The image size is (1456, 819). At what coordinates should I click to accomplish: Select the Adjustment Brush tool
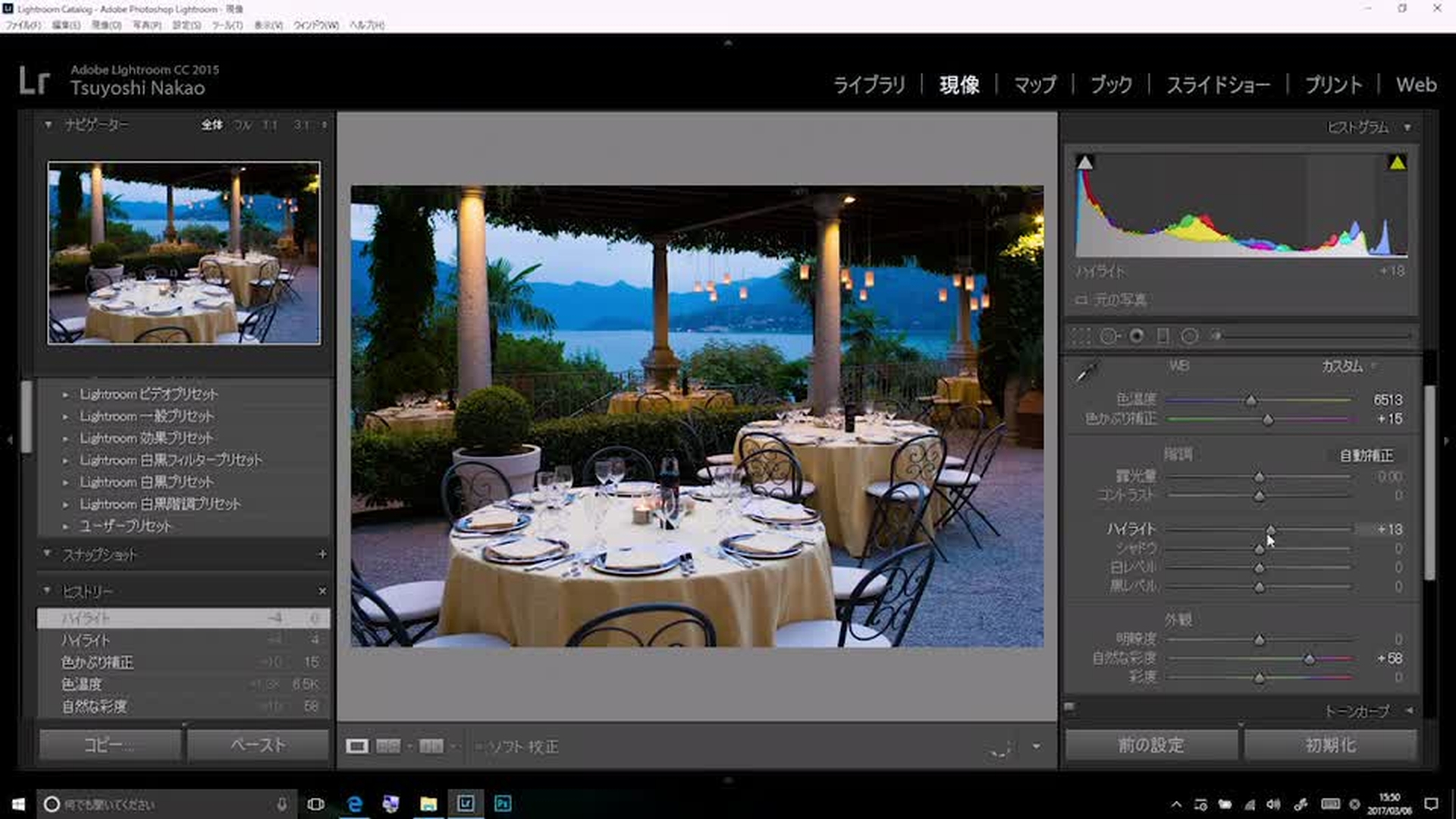(1216, 336)
